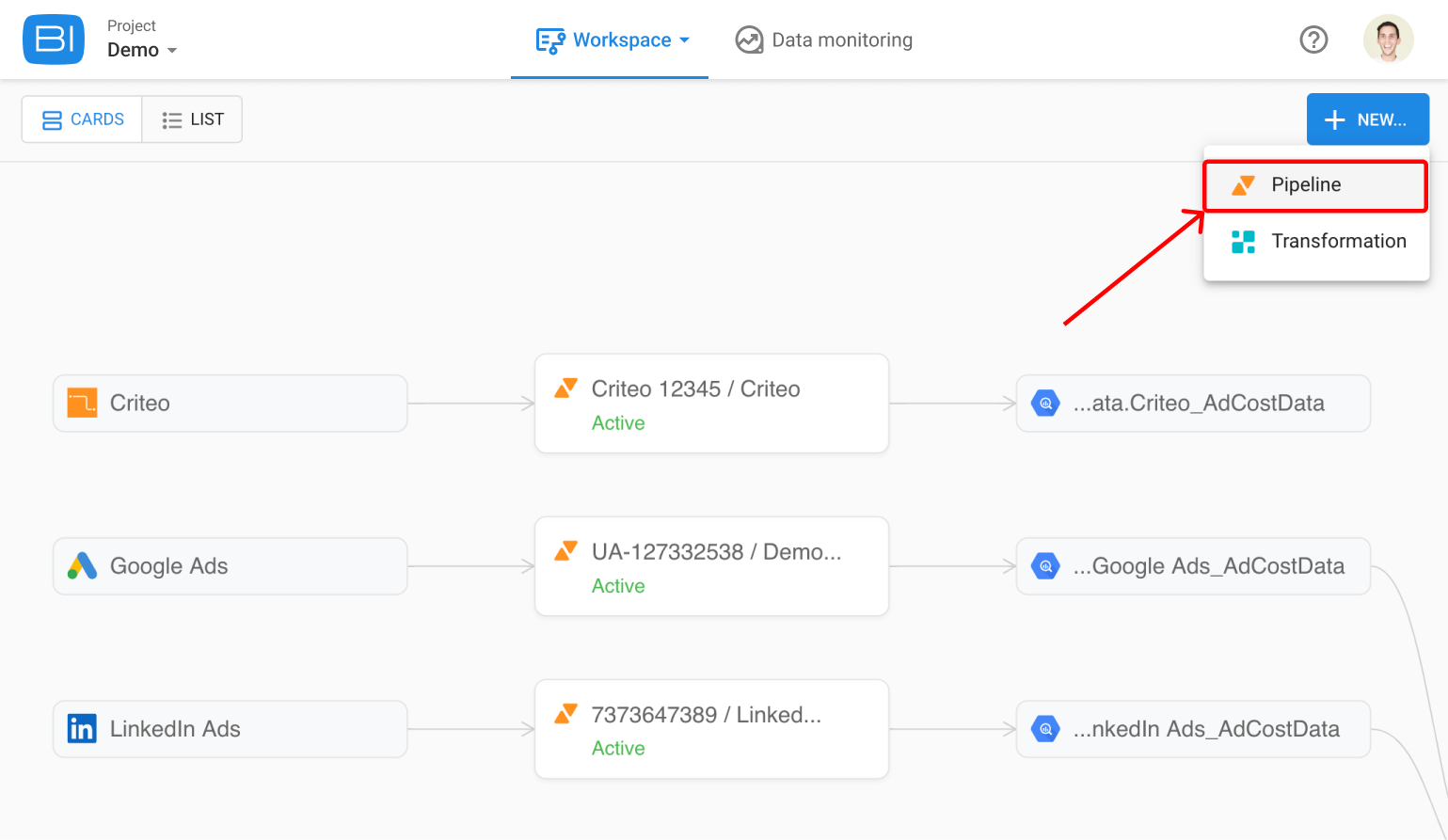Switch to the Workspace tab label

[x=622, y=40]
